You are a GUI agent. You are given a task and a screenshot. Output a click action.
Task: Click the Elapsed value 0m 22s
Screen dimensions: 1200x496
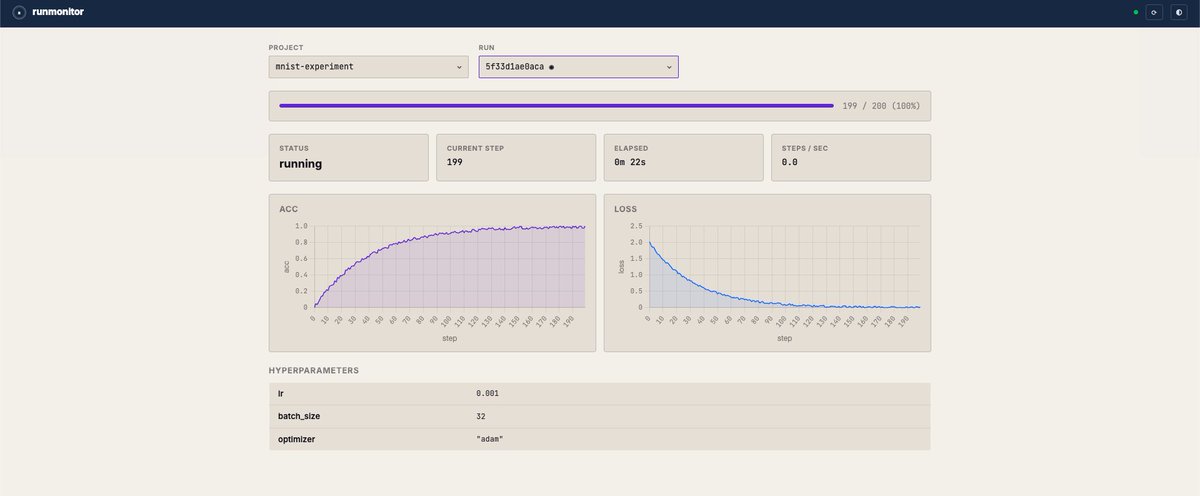click(x=632, y=162)
